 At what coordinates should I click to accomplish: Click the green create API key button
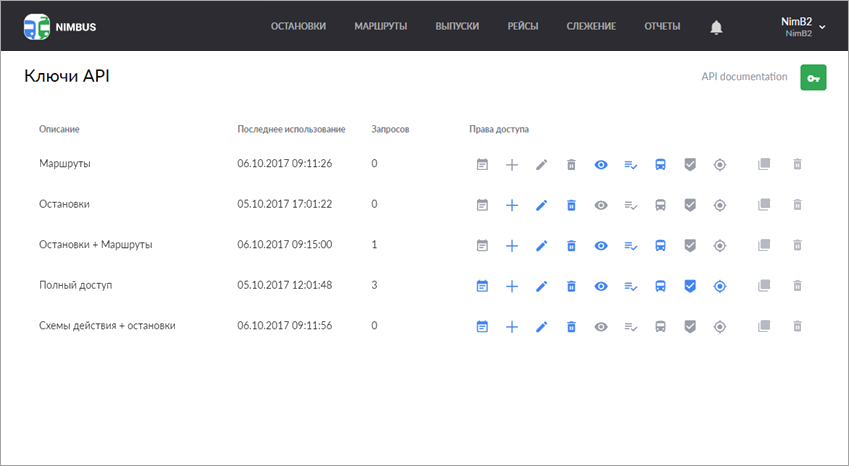point(813,78)
